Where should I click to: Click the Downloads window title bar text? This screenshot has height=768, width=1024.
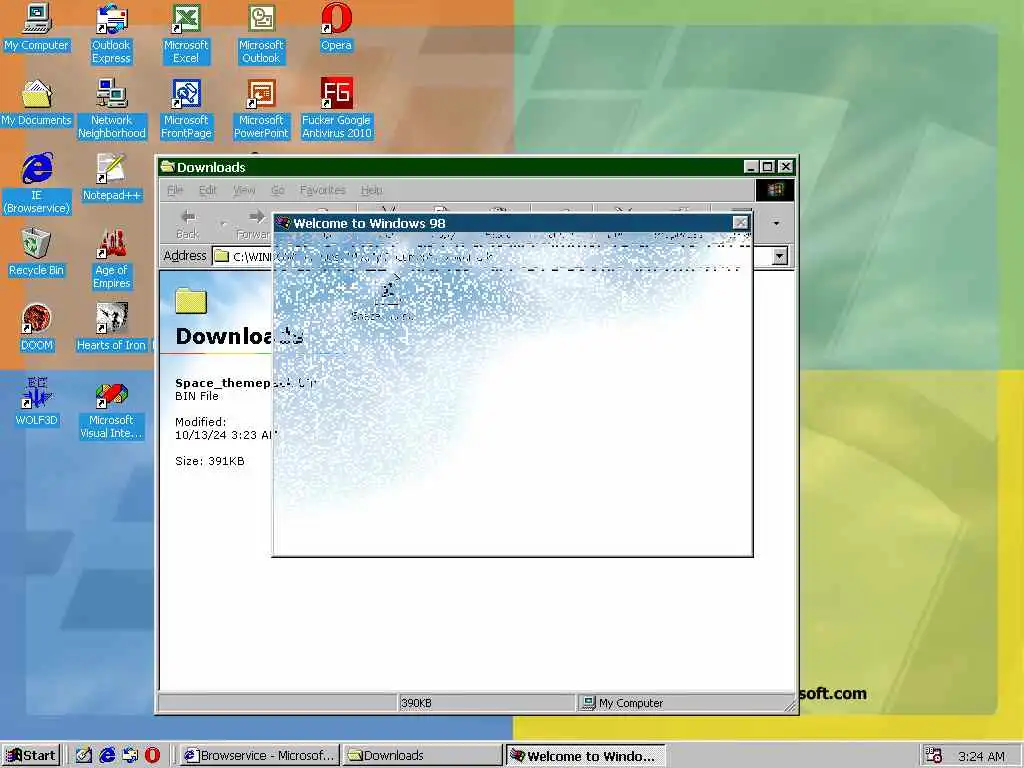coord(211,167)
